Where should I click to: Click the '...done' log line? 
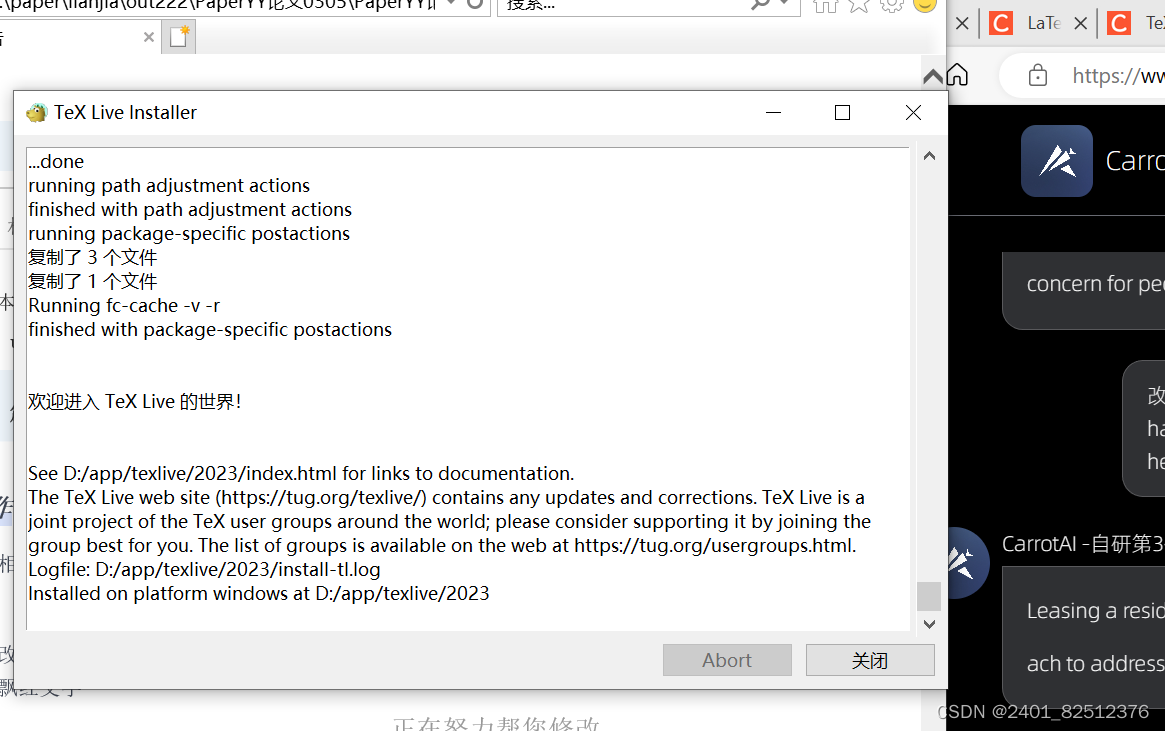(56, 161)
